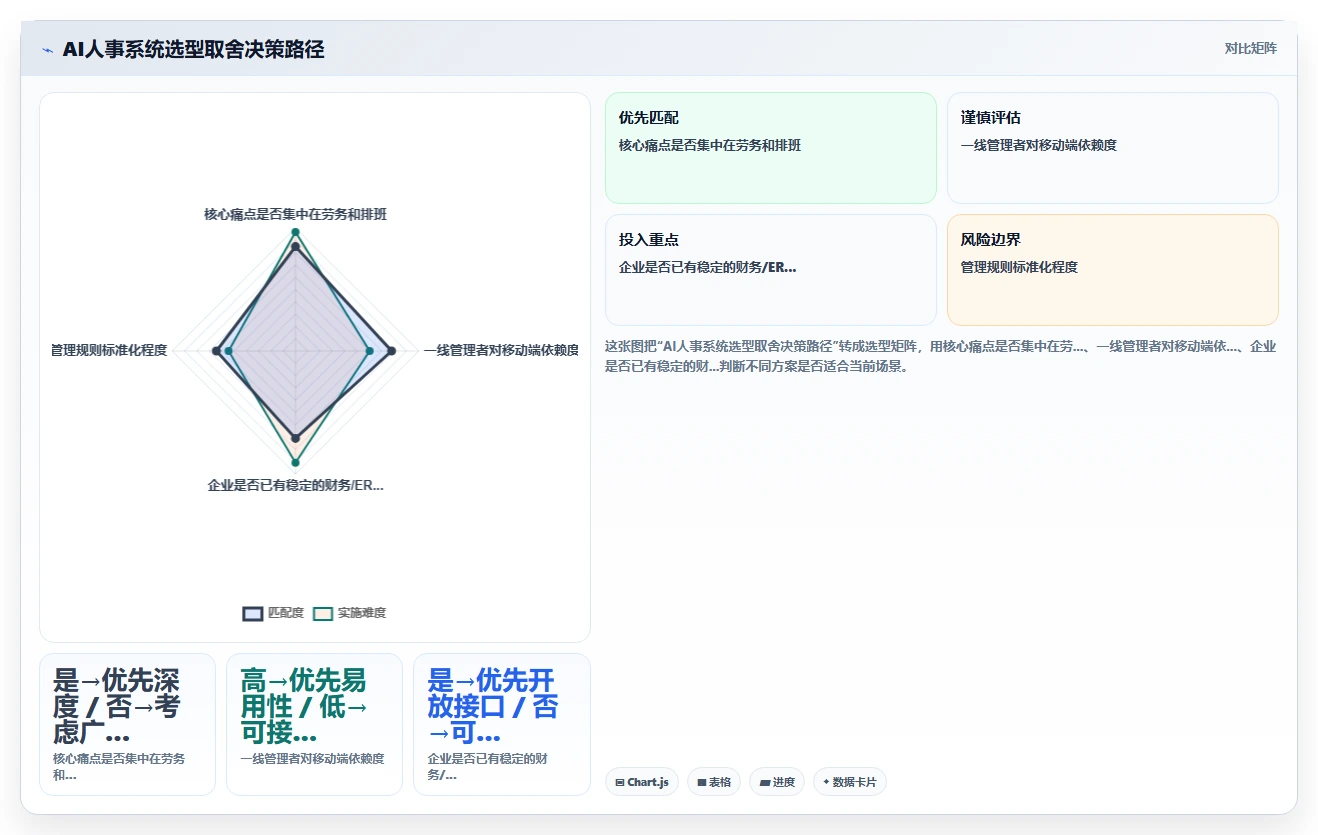The height and width of the screenshot is (835, 1318).
Task: Select the 进度 tag chip
Action: 777,782
